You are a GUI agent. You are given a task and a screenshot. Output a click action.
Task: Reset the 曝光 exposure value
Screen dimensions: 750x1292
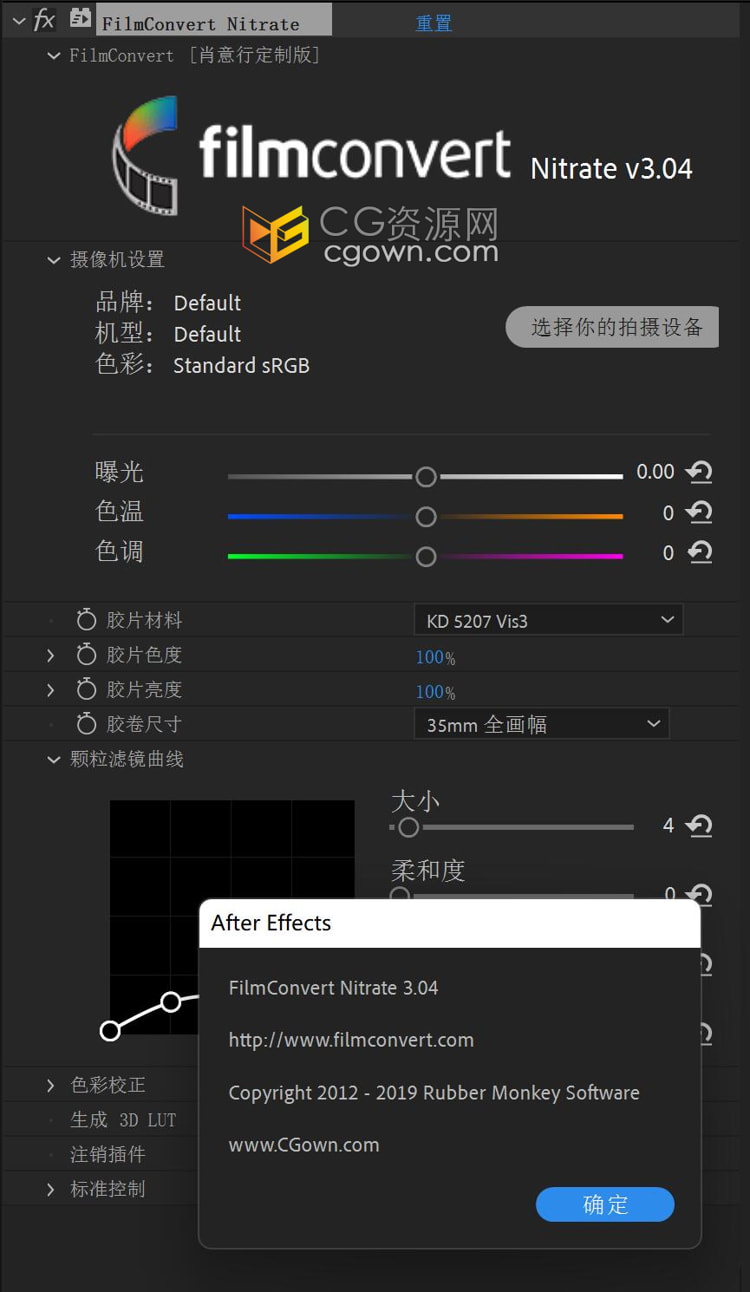point(699,472)
